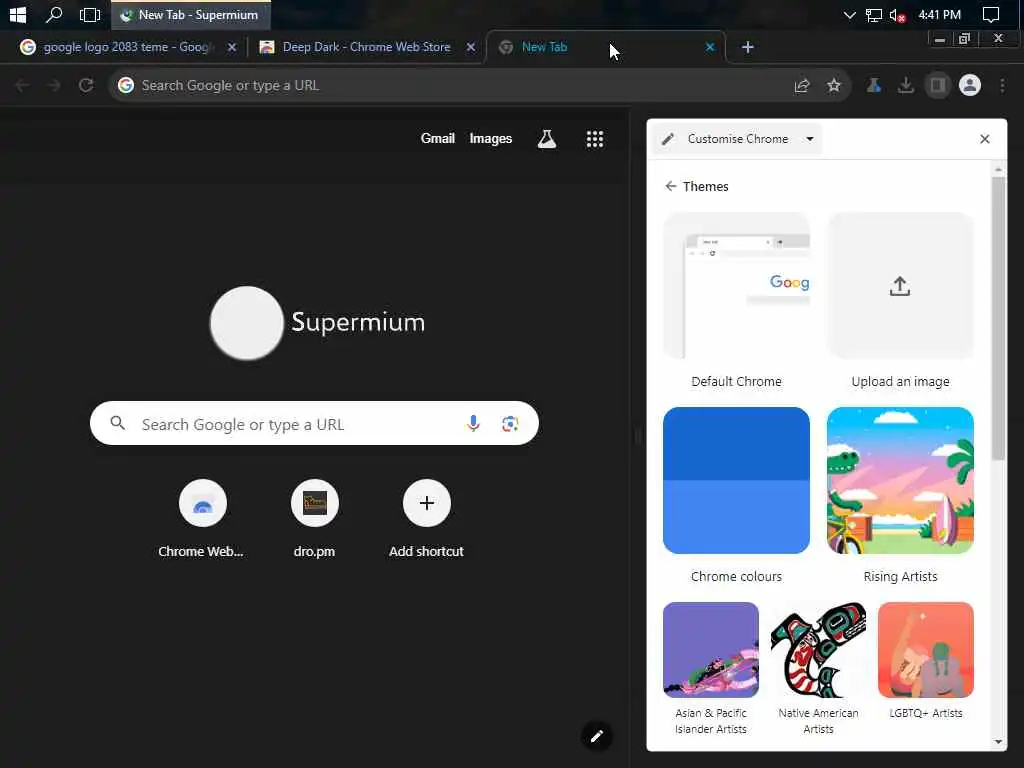Bookmark this tab with the star icon

[x=834, y=86]
